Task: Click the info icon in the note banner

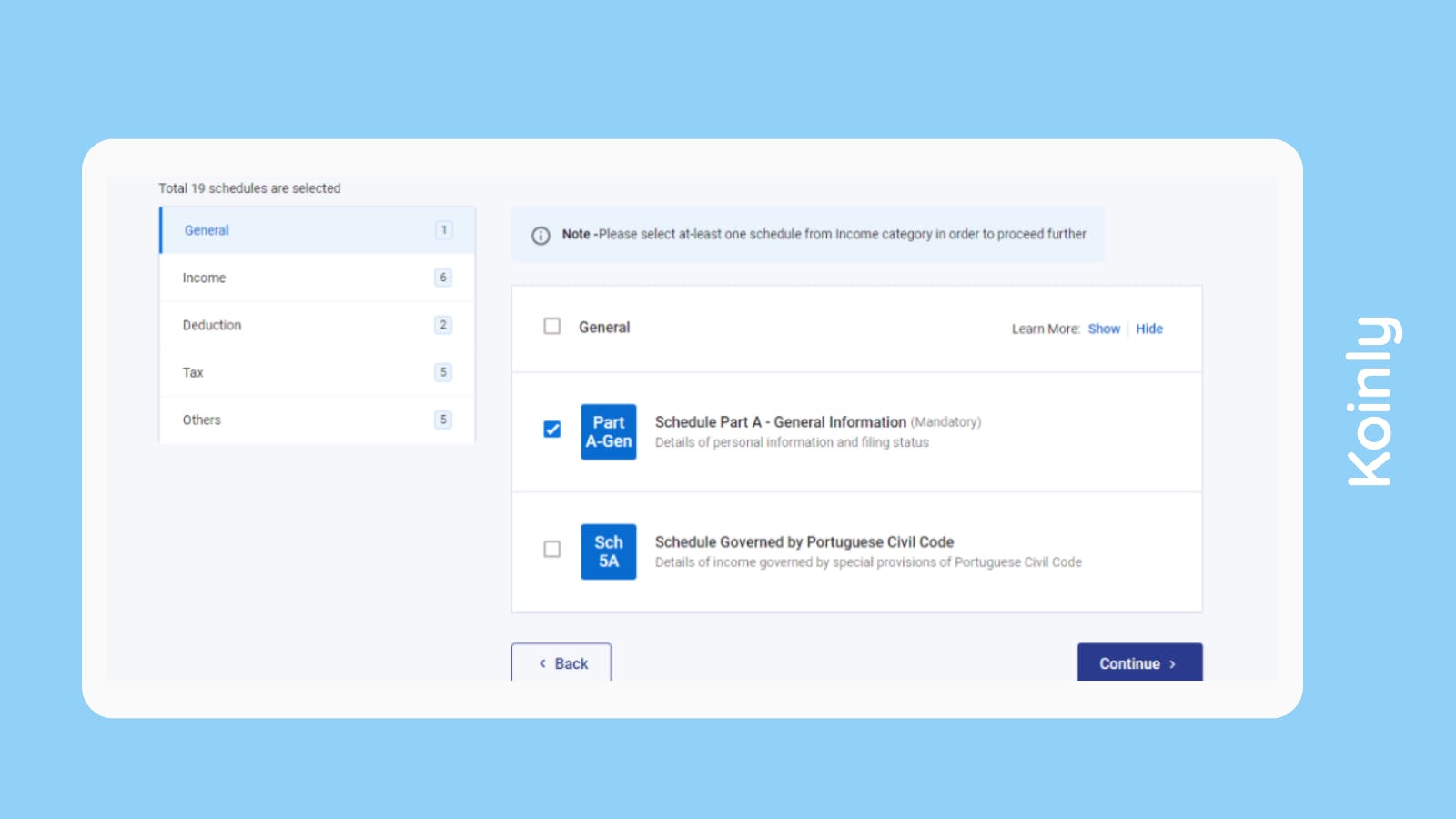Action: tap(541, 235)
